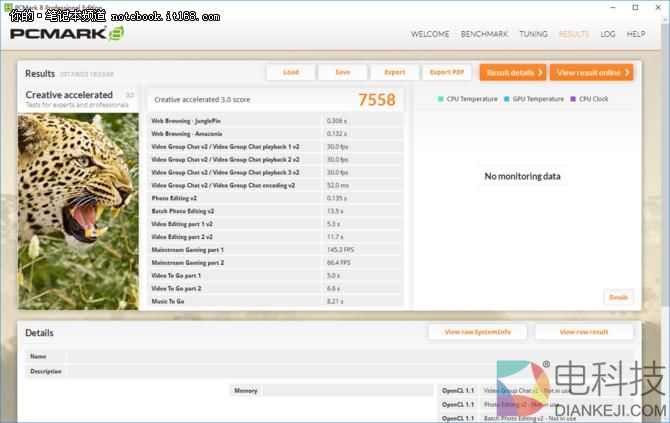Toggle the GPU Temperature legend marker
The width and height of the screenshot is (670, 423).
pos(508,99)
